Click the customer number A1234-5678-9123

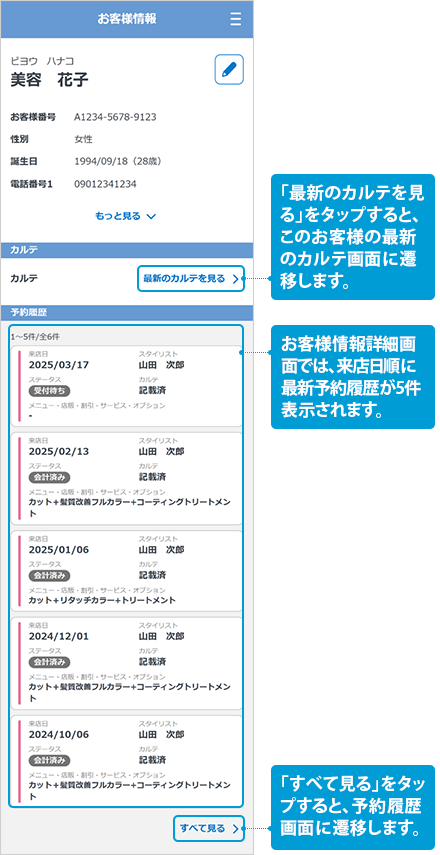coord(116,117)
